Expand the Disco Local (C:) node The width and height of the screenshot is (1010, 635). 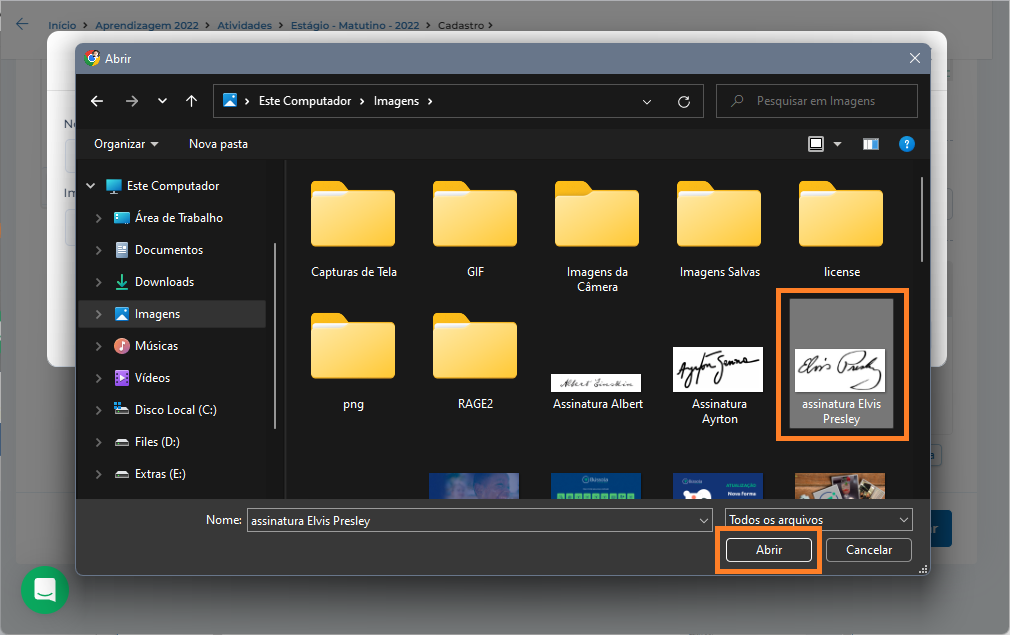(99, 410)
